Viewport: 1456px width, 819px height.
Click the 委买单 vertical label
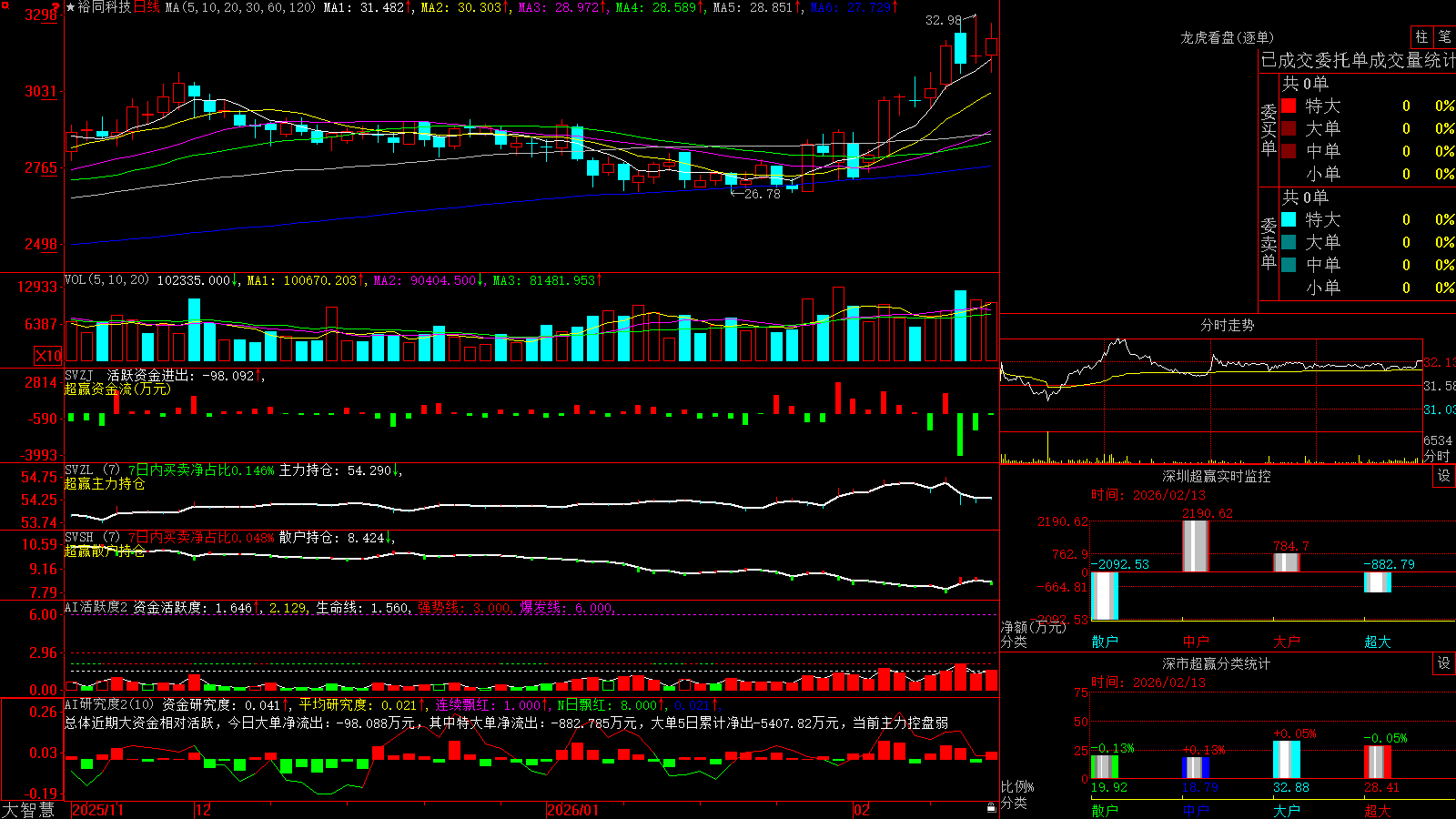(x=1269, y=129)
